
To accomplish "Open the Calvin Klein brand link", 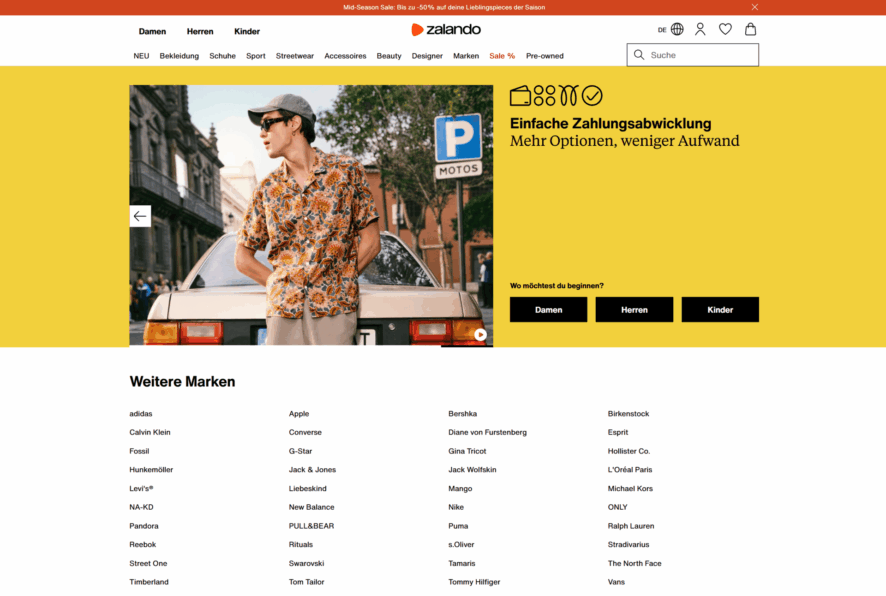I will coord(150,432).
